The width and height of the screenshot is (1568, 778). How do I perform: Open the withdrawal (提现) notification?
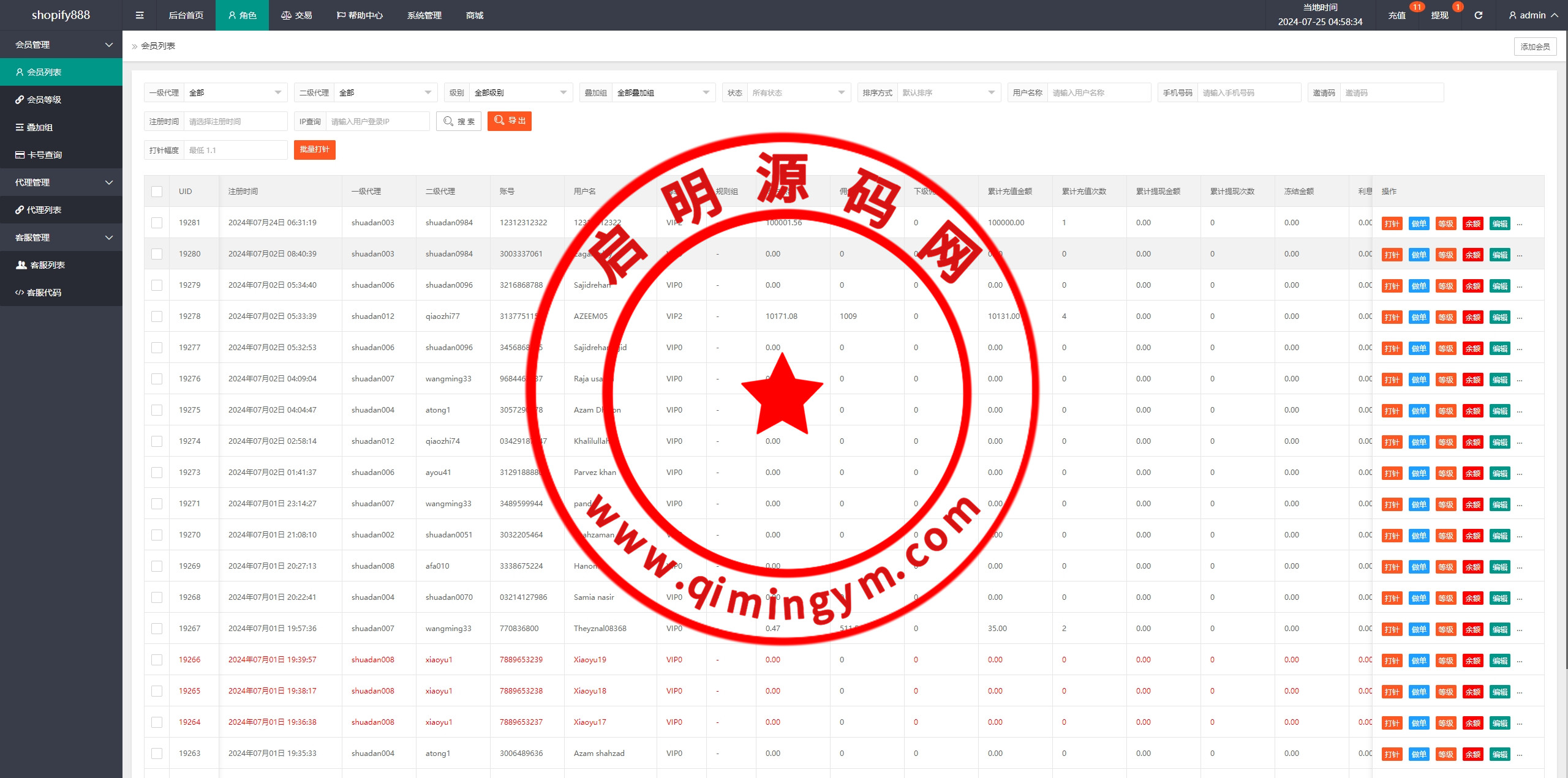(1439, 15)
